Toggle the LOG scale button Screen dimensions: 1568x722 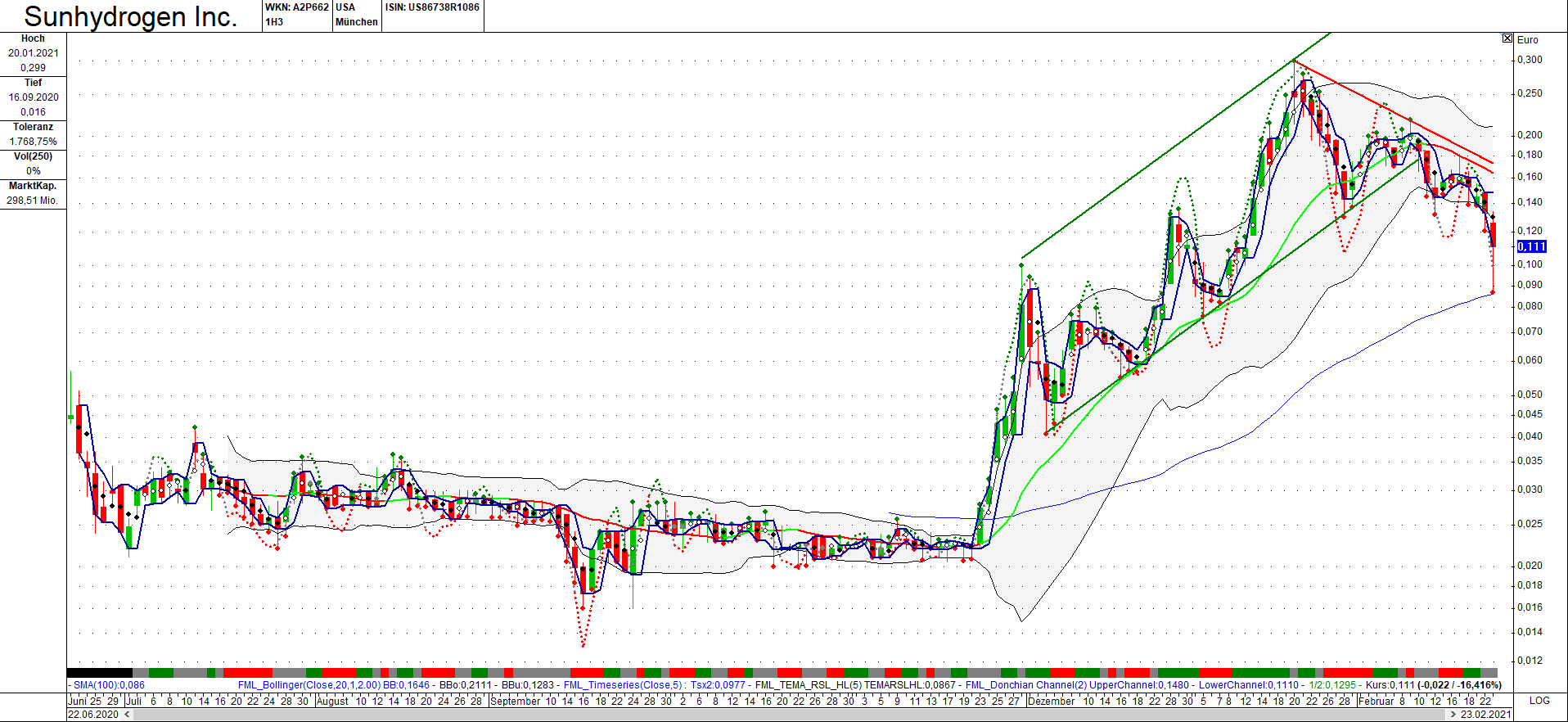pyautogui.click(x=1539, y=701)
